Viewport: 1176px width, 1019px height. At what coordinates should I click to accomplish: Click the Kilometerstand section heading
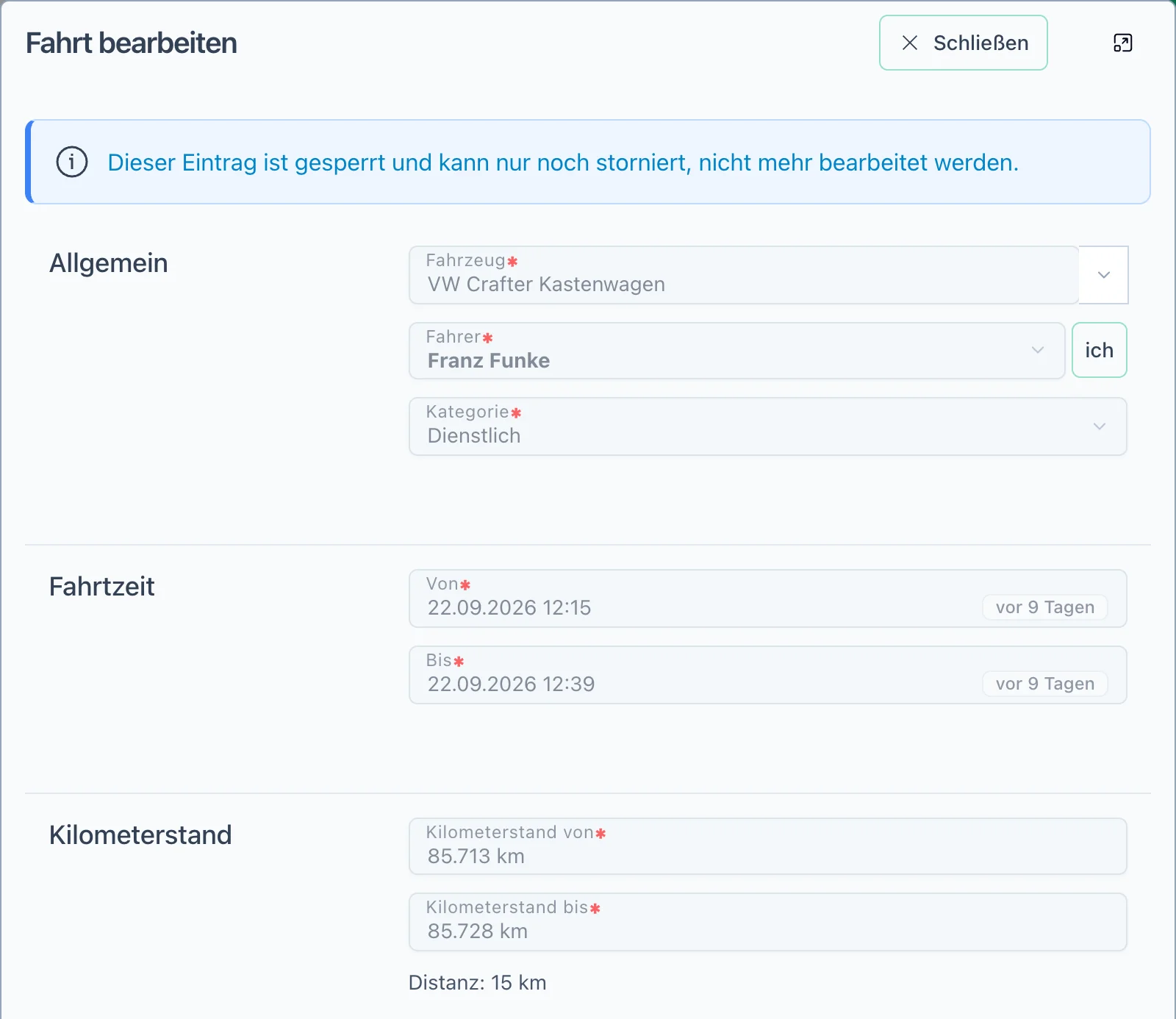coord(140,835)
